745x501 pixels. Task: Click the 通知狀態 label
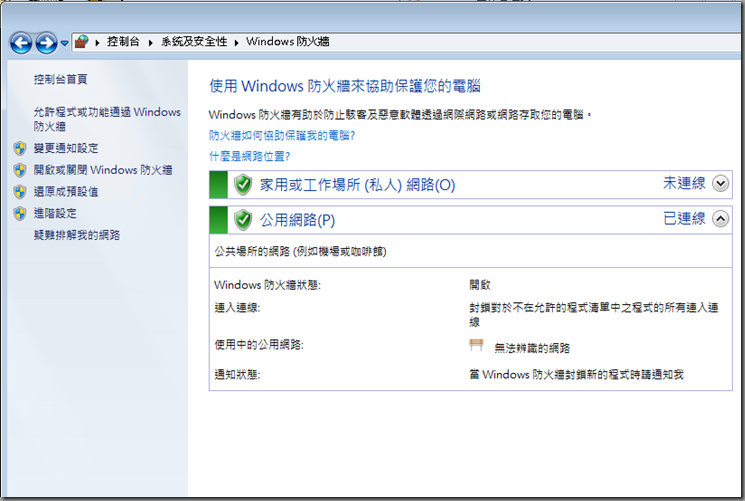click(x=237, y=375)
